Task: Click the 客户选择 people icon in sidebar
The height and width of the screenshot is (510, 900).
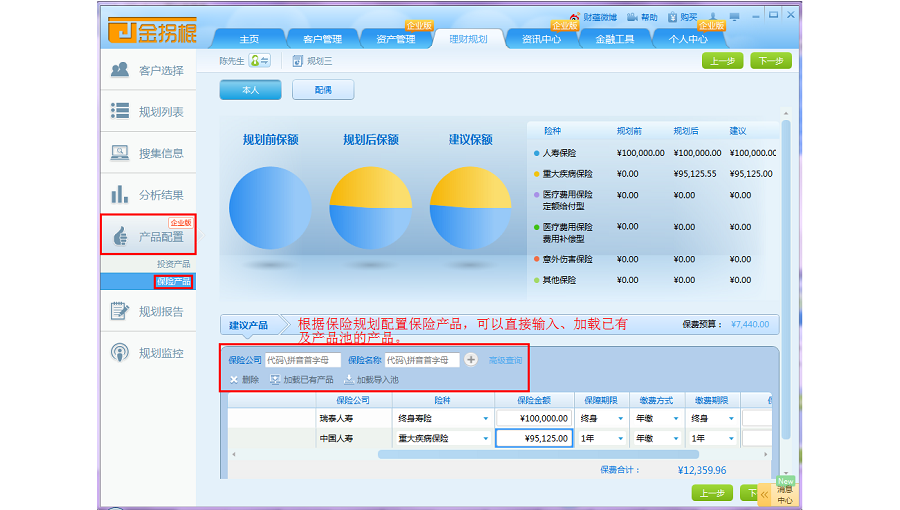Action: click(120, 70)
